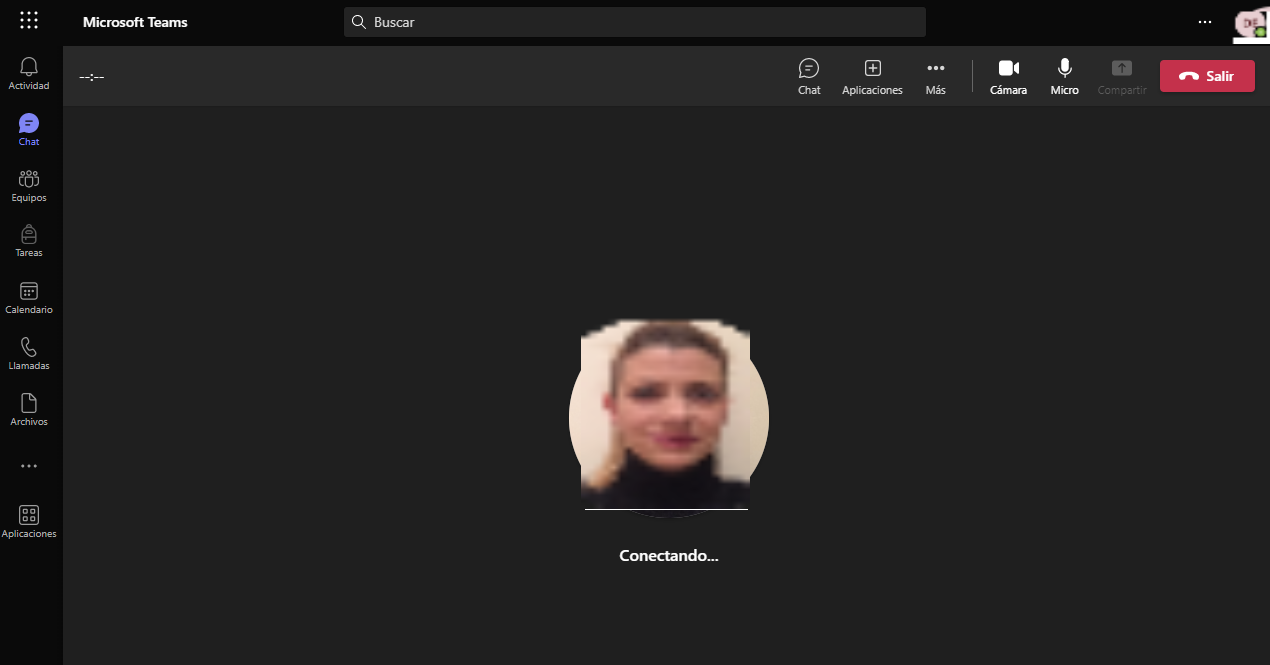Viewport: 1270px width, 665px height.
Task: Click the Buscar search field
Action: [635, 22]
